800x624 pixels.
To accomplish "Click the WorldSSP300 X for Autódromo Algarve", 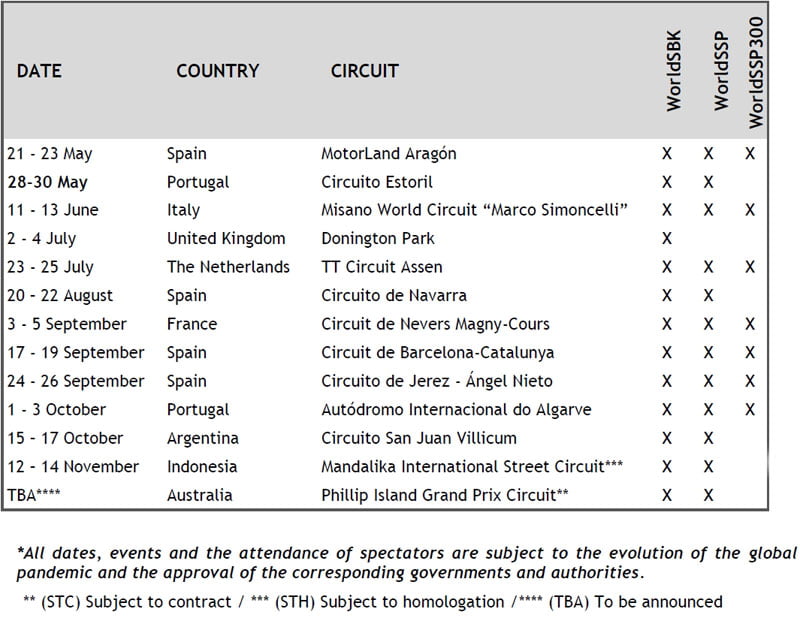I will [x=749, y=410].
